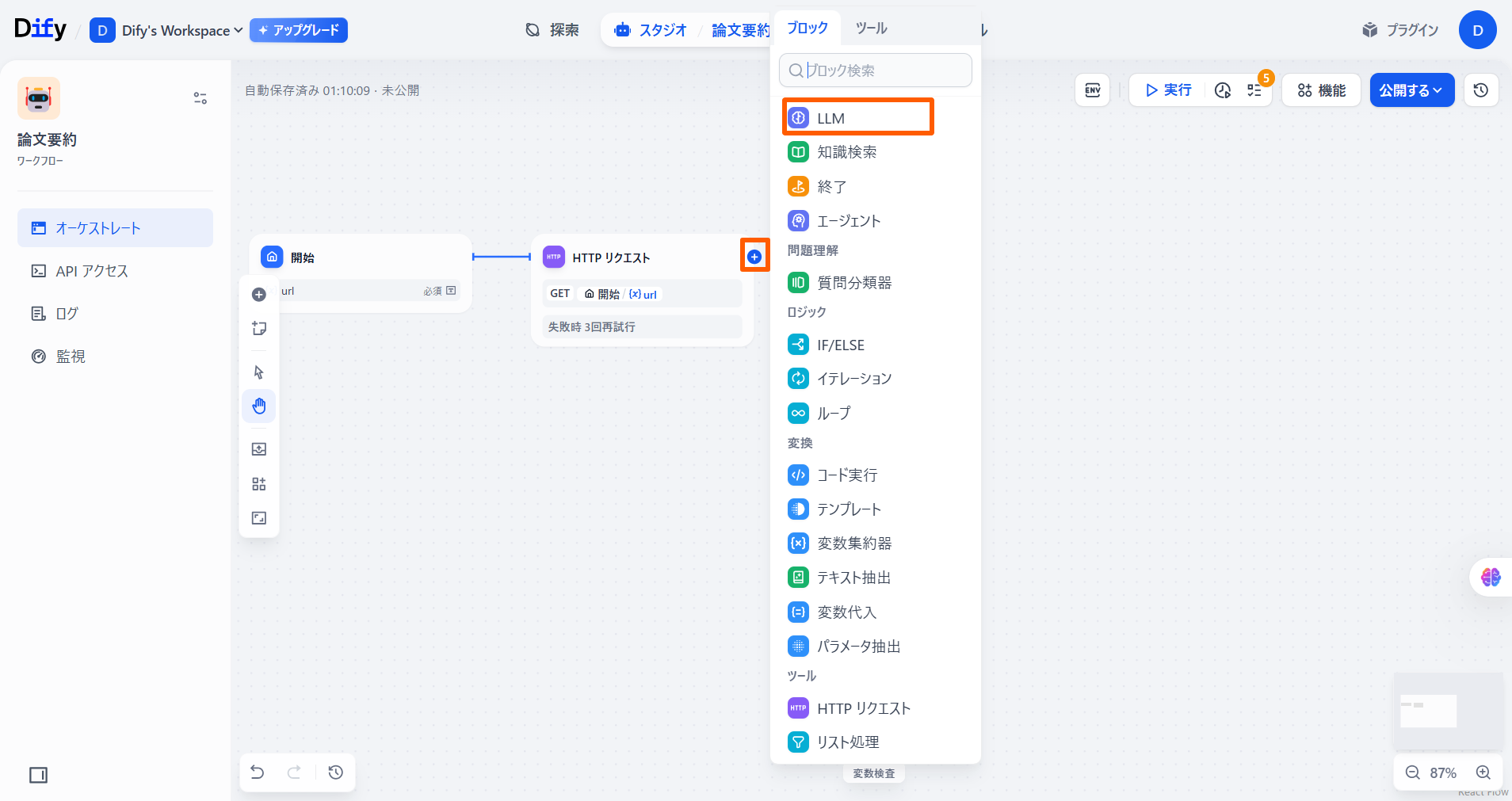The width and height of the screenshot is (1512, 801).
Task: Add a note using the sticky note icon
Action: (x=259, y=329)
